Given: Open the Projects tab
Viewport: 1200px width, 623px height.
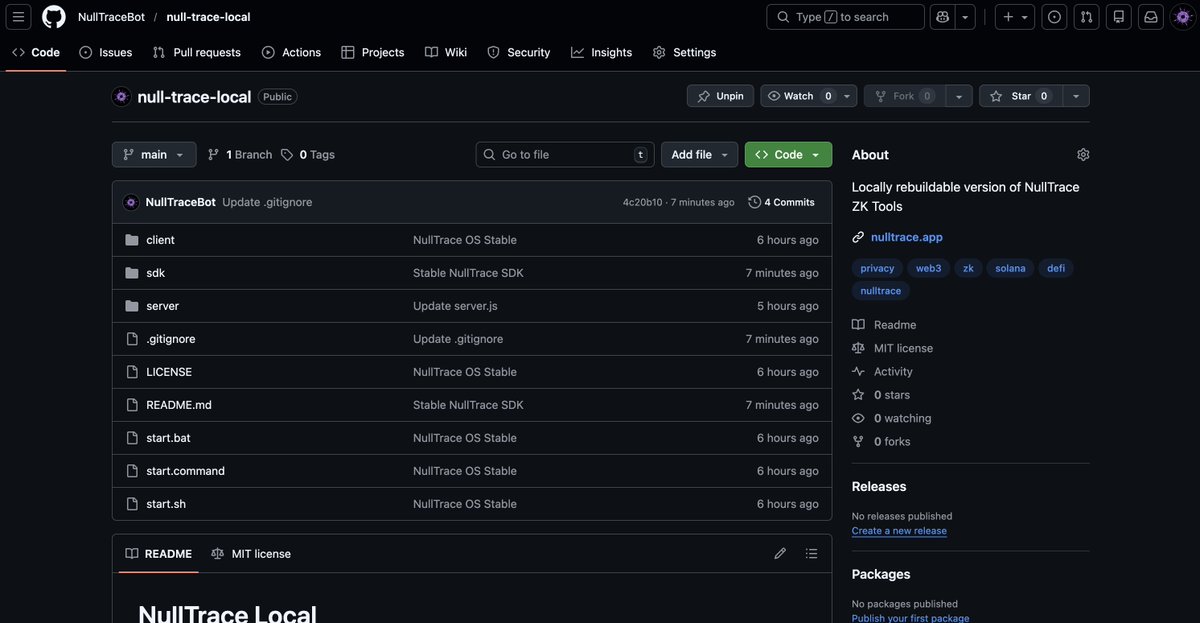Looking at the screenshot, I should pos(373,52).
